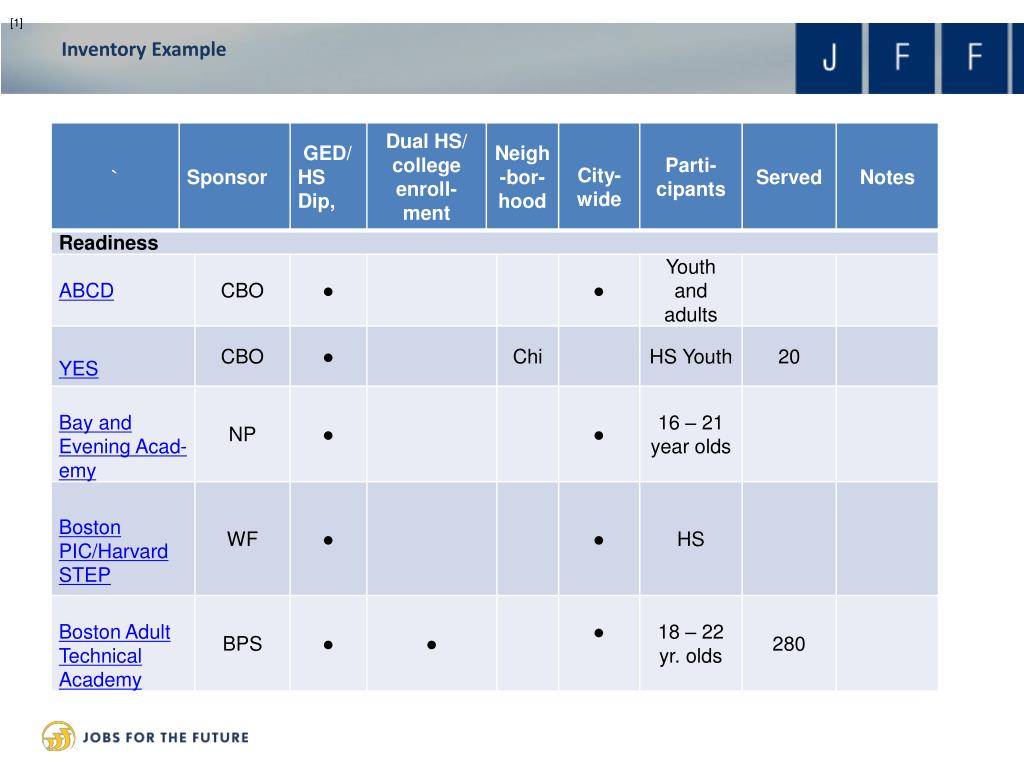Click the Inventory Example slide title
Screen dimensions: 1024x768
[144, 50]
